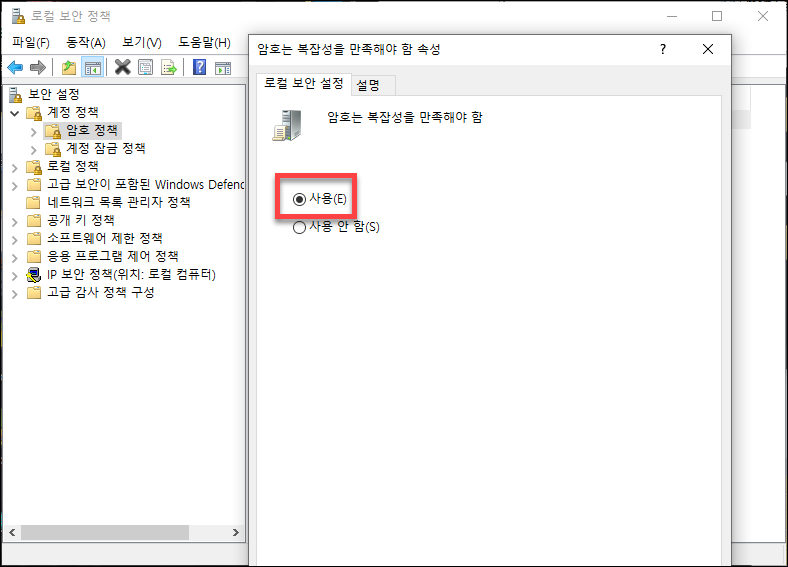
Task: Select IP 보안 정책(위치: 로컬 컴퓨터) label
Action: coord(132,275)
